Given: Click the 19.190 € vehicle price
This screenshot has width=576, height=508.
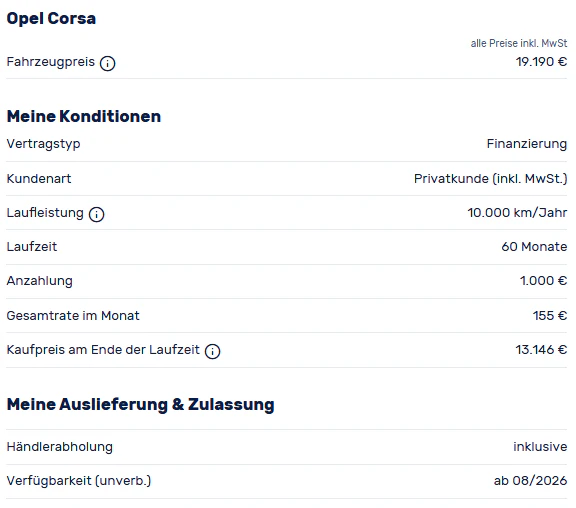Looking at the screenshot, I should coord(541,62).
